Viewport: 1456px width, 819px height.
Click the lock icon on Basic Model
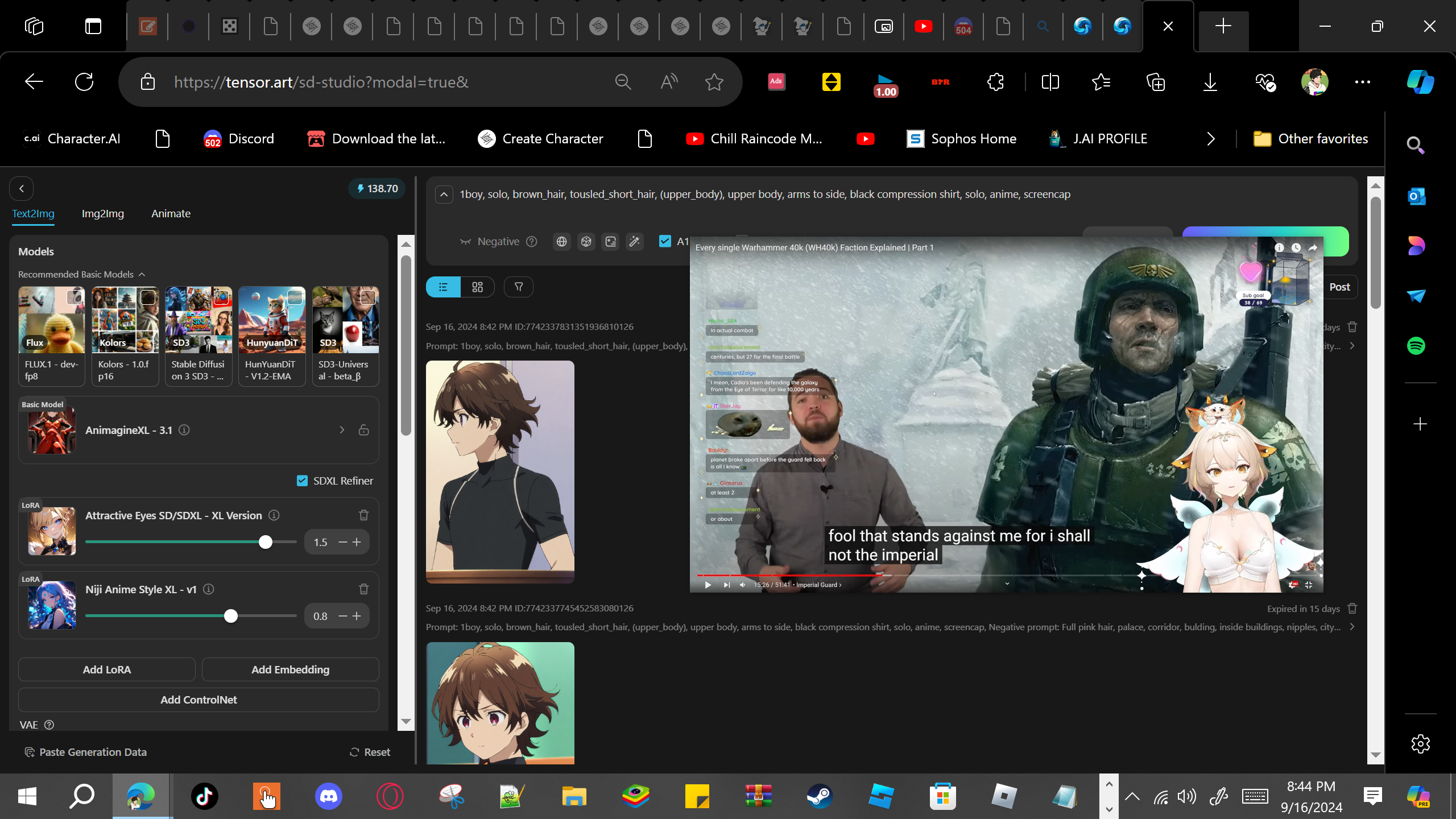click(364, 430)
